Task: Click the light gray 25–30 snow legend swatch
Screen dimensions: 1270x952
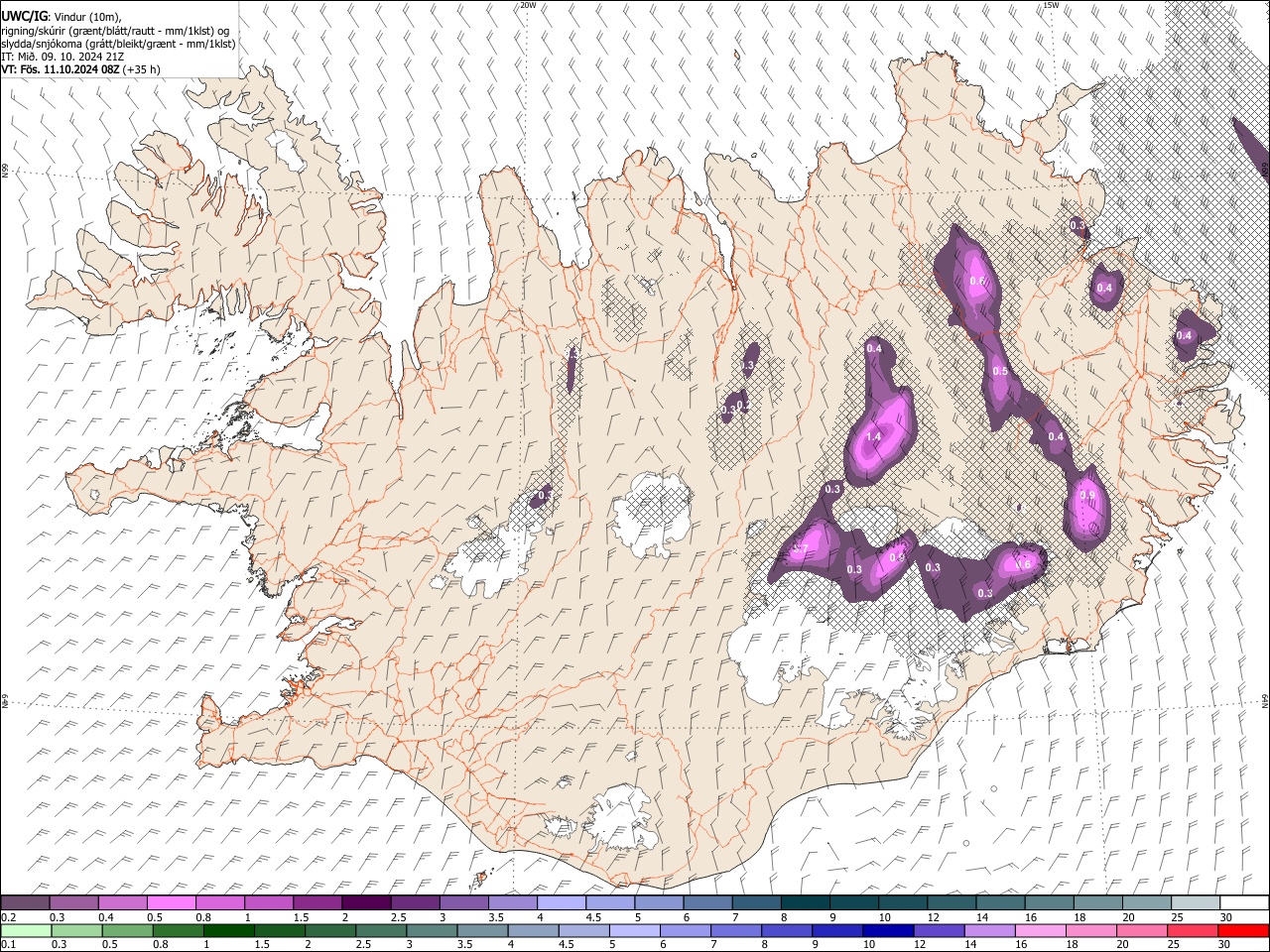Action: (1196, 902)
